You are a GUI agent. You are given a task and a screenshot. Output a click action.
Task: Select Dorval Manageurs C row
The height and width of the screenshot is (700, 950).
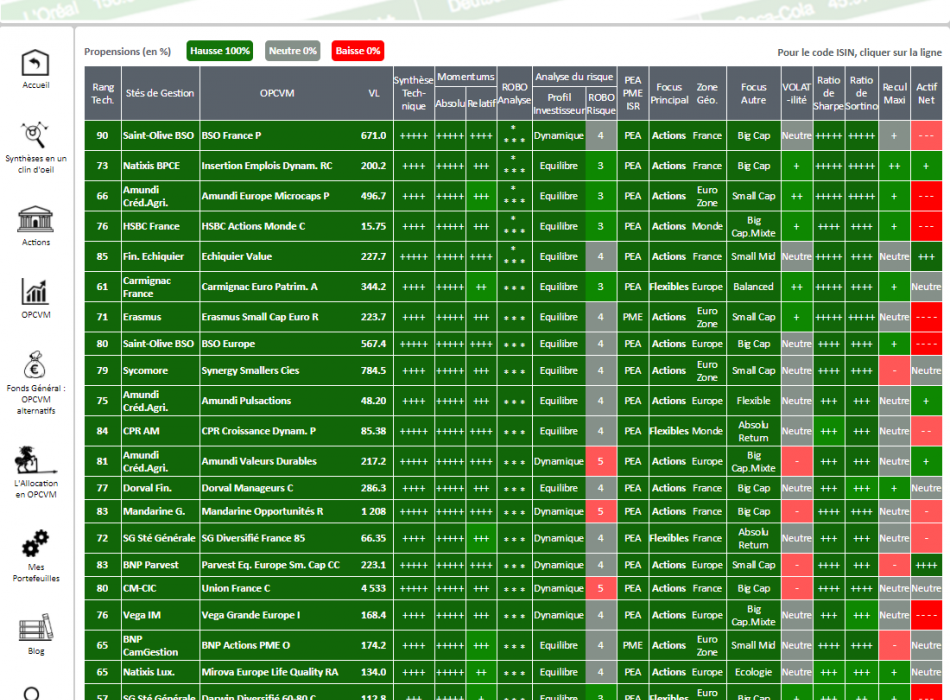tap(513, 488)
